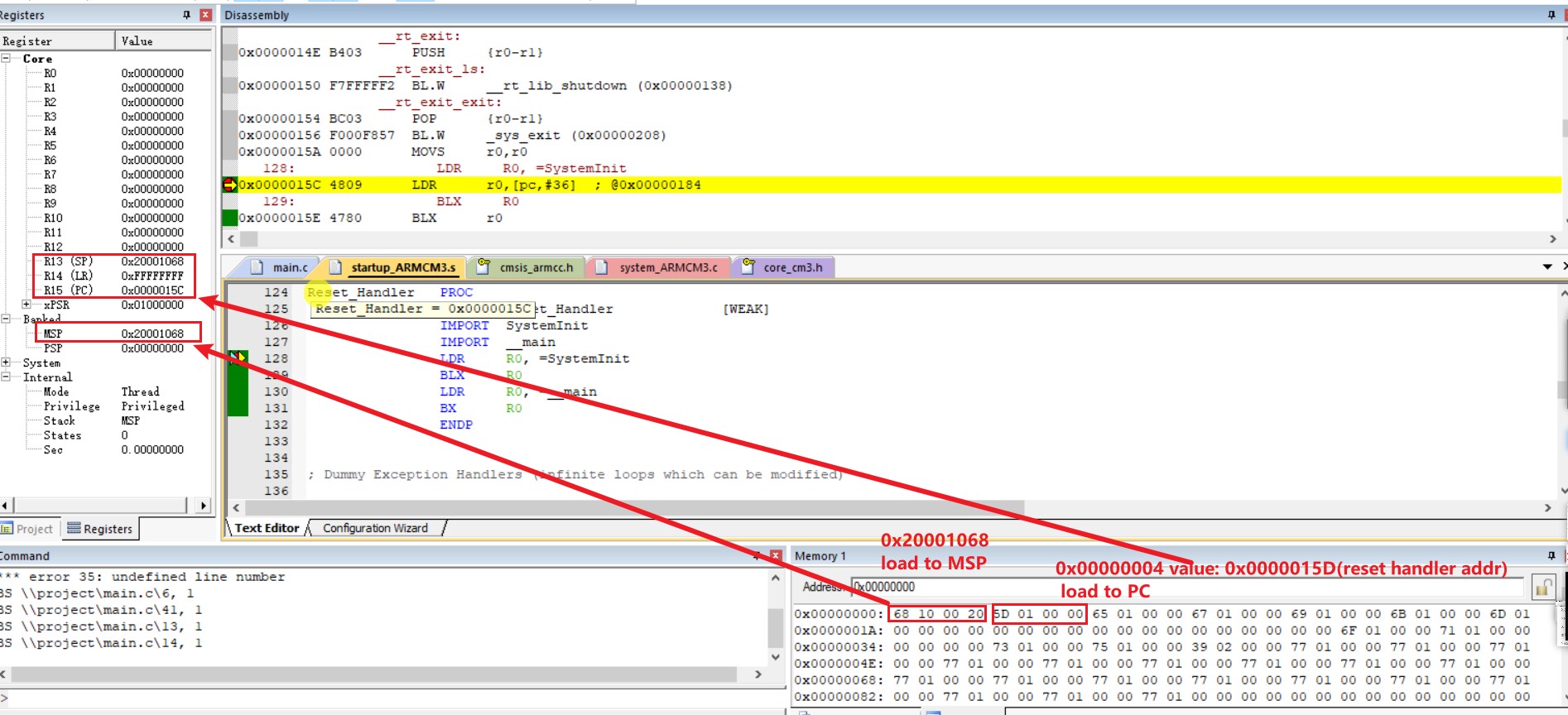1568x715 pixels.
Task: Click the key-file icon on the core_cm3.h tab
Action: [x=748, y=266]
